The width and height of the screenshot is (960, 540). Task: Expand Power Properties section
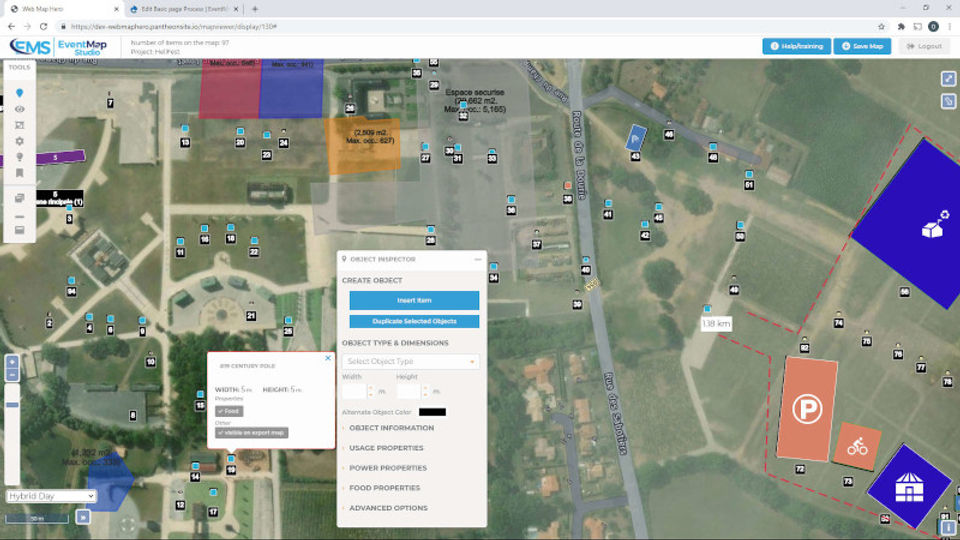388,468
